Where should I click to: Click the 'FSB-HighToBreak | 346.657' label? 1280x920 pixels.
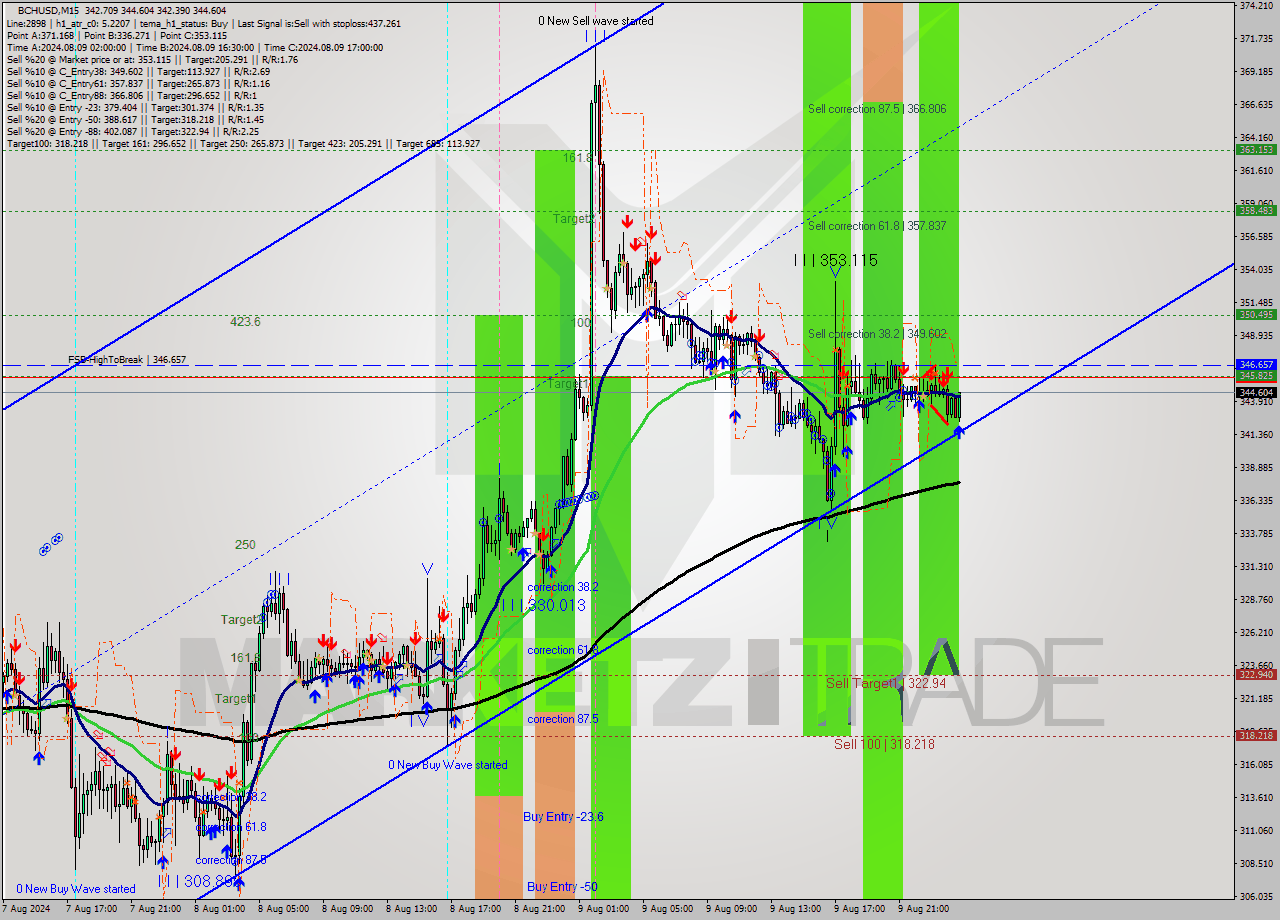click(127, 360)
